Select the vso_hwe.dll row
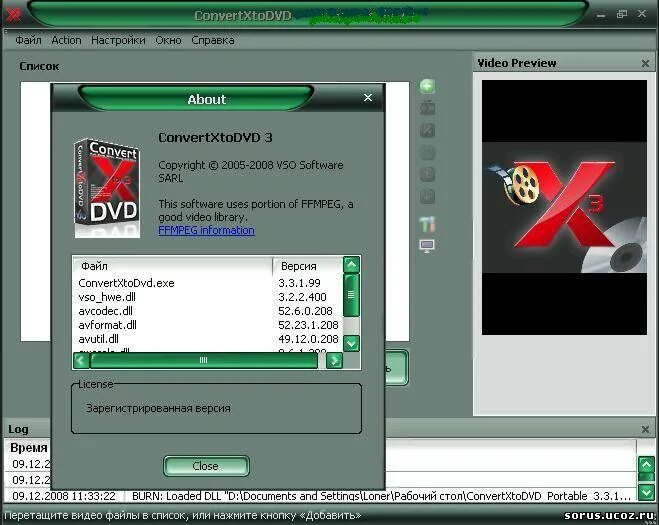659x525 pixels. tap(208, 297)
